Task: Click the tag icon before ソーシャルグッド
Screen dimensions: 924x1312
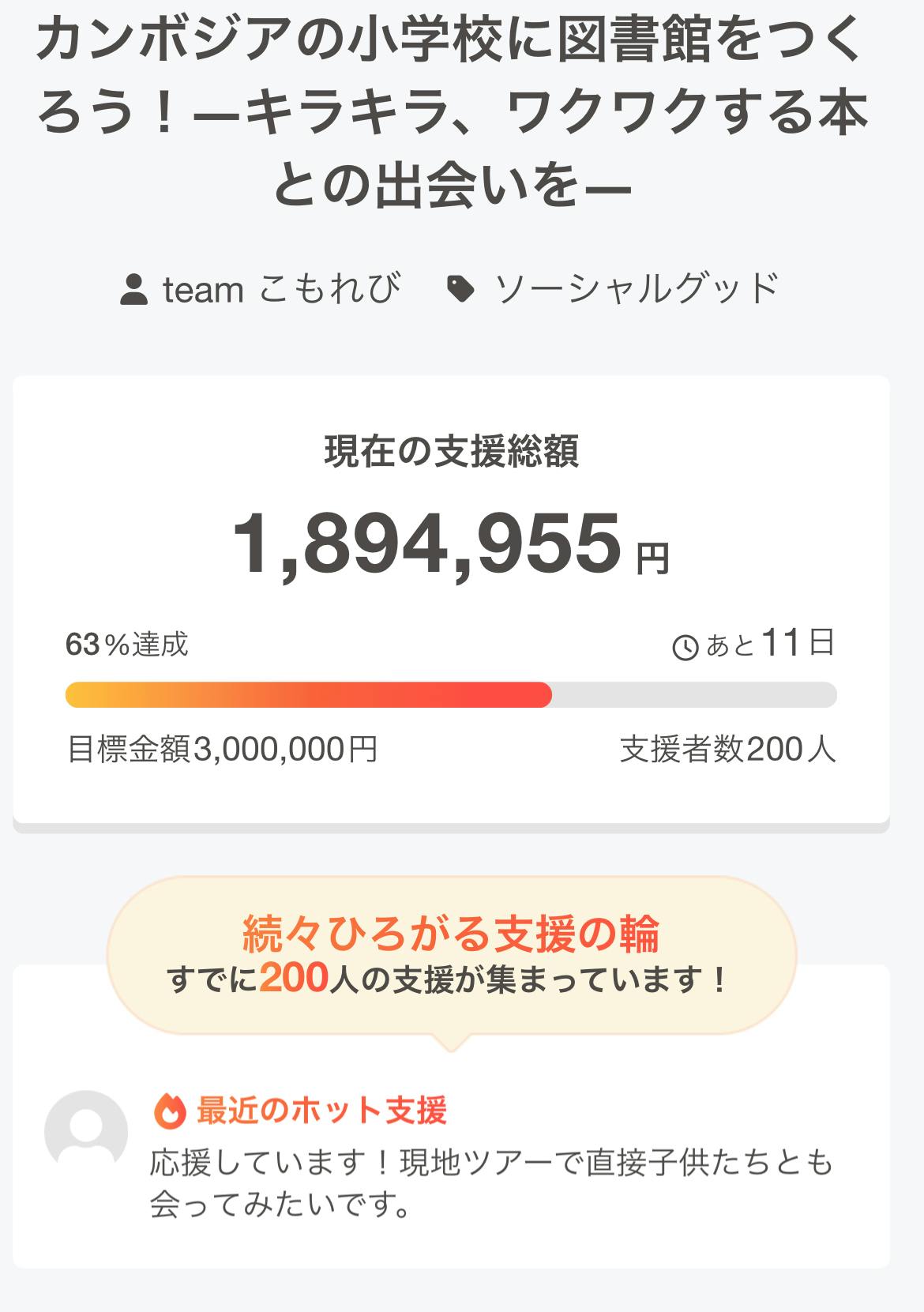Action: [460, 289]
